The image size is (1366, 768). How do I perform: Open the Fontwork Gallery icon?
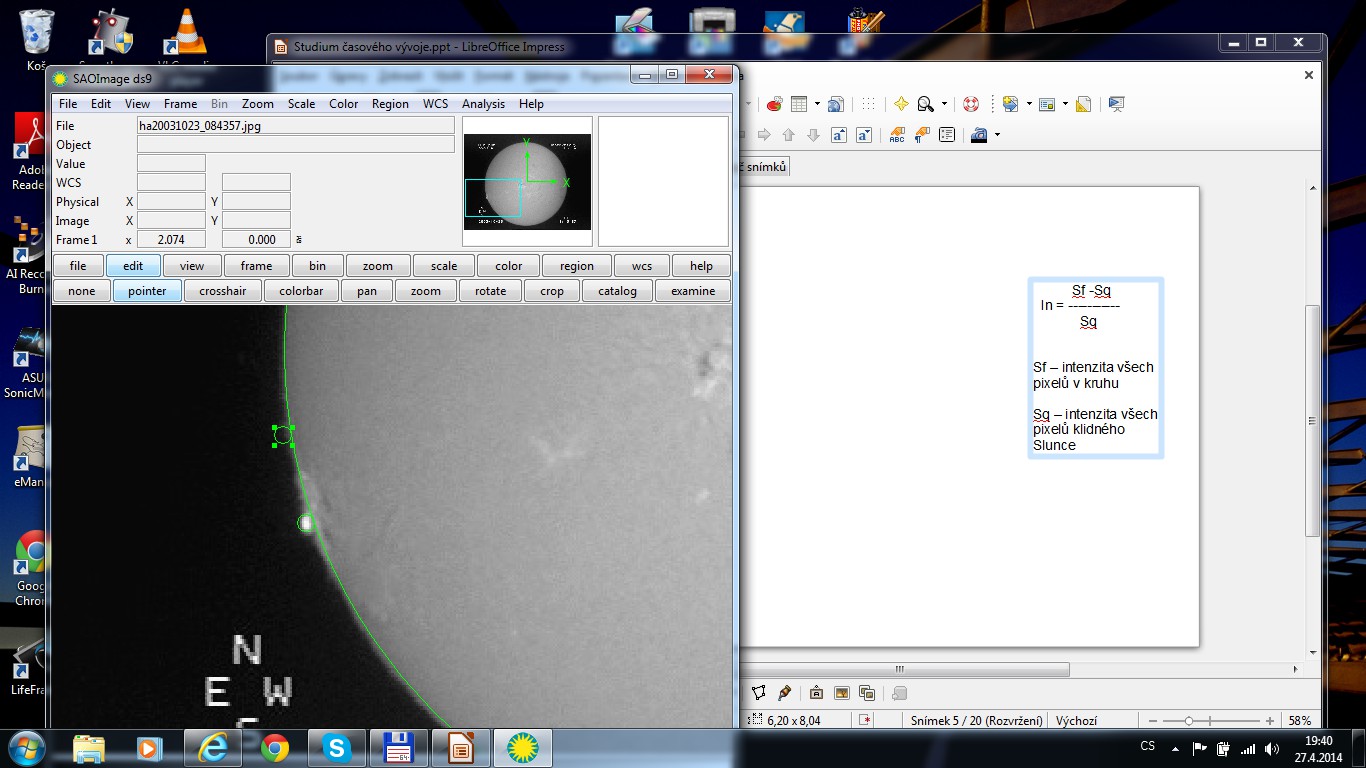click(816, 693)
